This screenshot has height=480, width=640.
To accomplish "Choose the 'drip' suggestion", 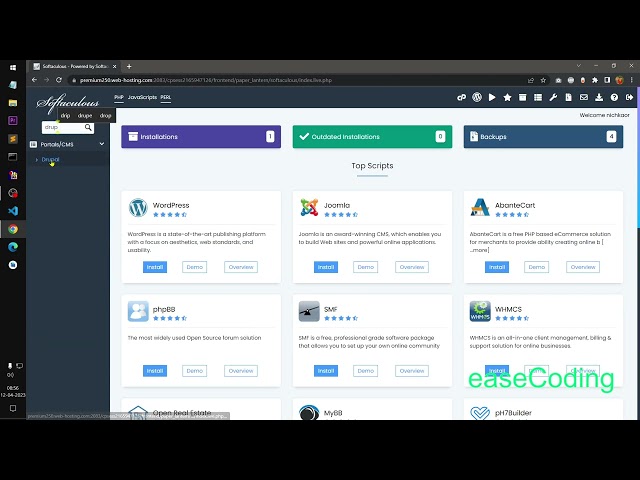I will click(x=65, y=116).
